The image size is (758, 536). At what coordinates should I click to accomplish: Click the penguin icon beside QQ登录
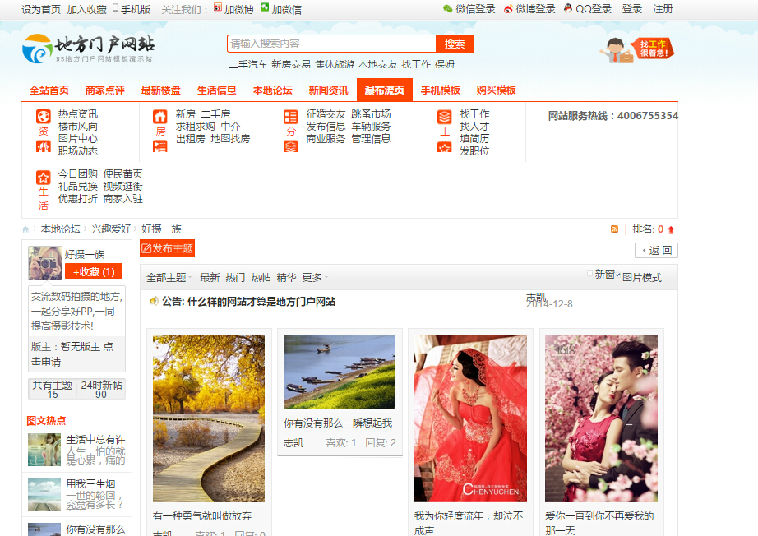click(568, 8)
